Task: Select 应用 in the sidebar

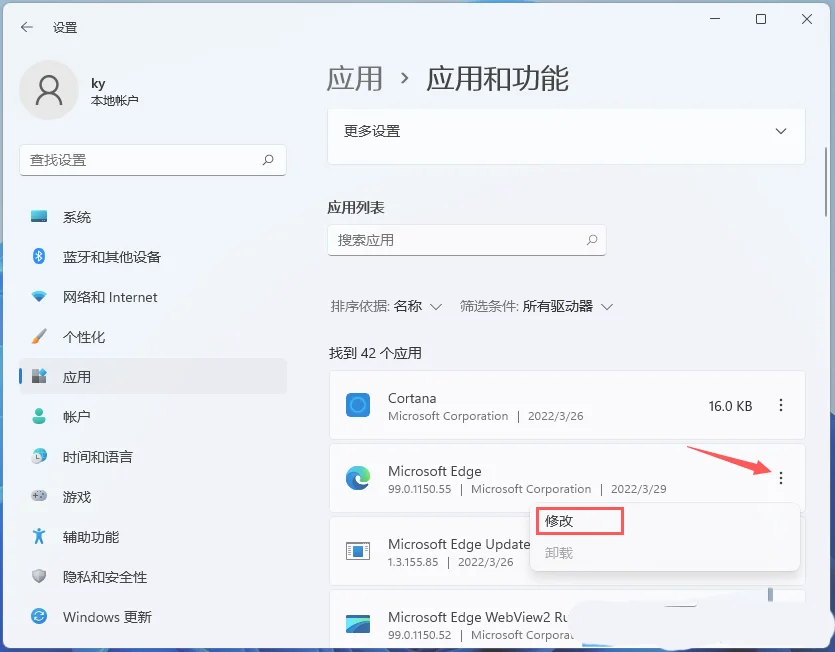Action: (x=153, y=377)
